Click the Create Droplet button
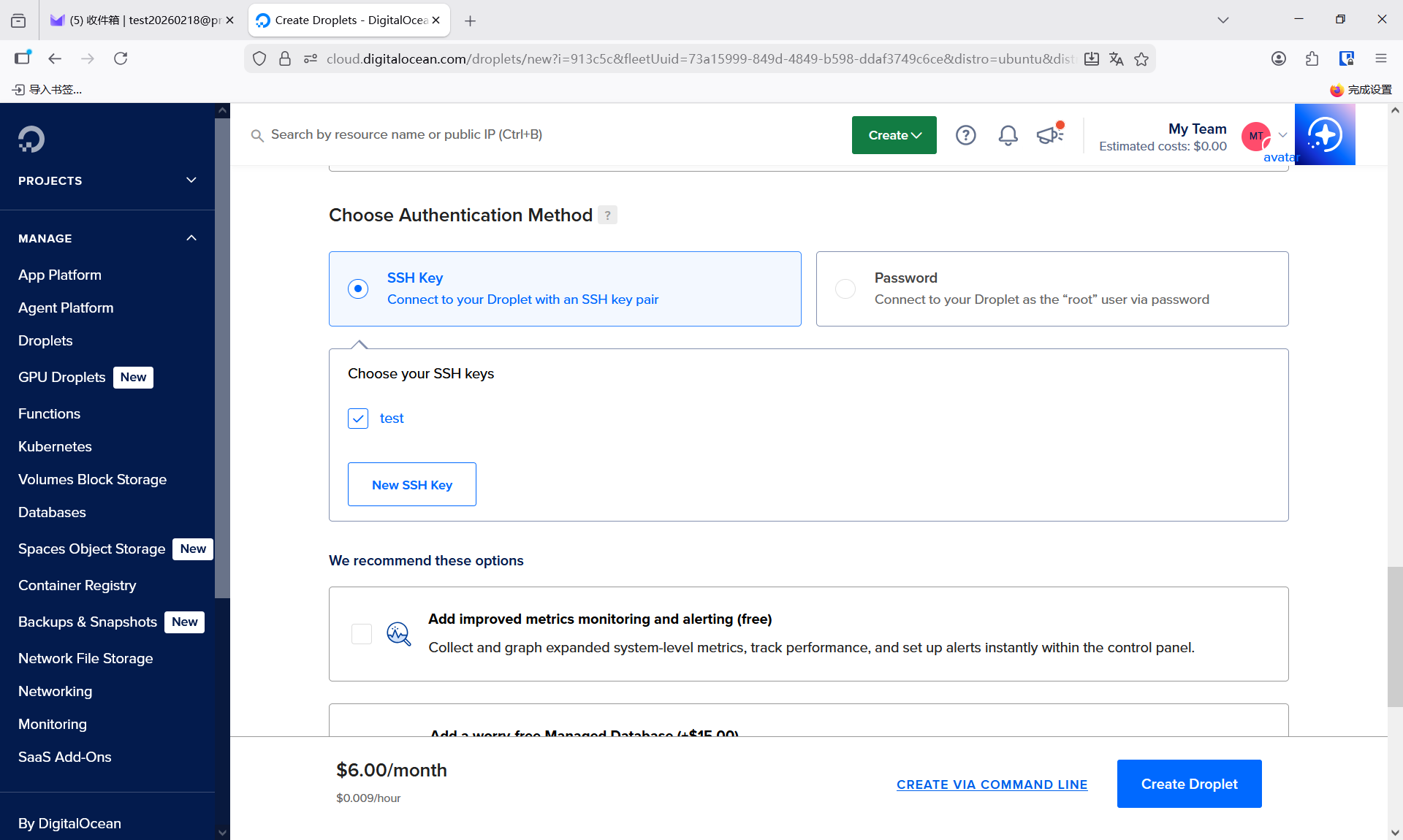This screenshot has height=840, width=1403. point(1190,784)
